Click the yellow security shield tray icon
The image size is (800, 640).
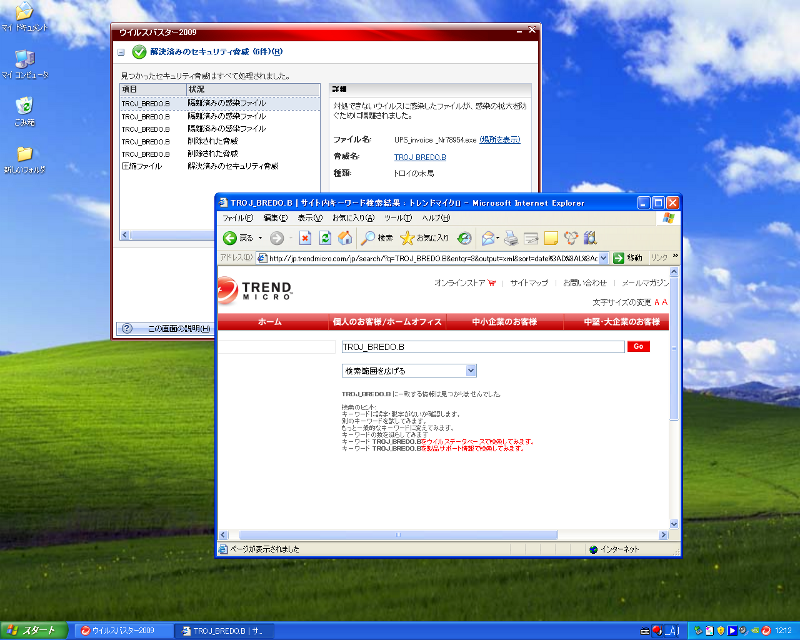click(720, 631)
